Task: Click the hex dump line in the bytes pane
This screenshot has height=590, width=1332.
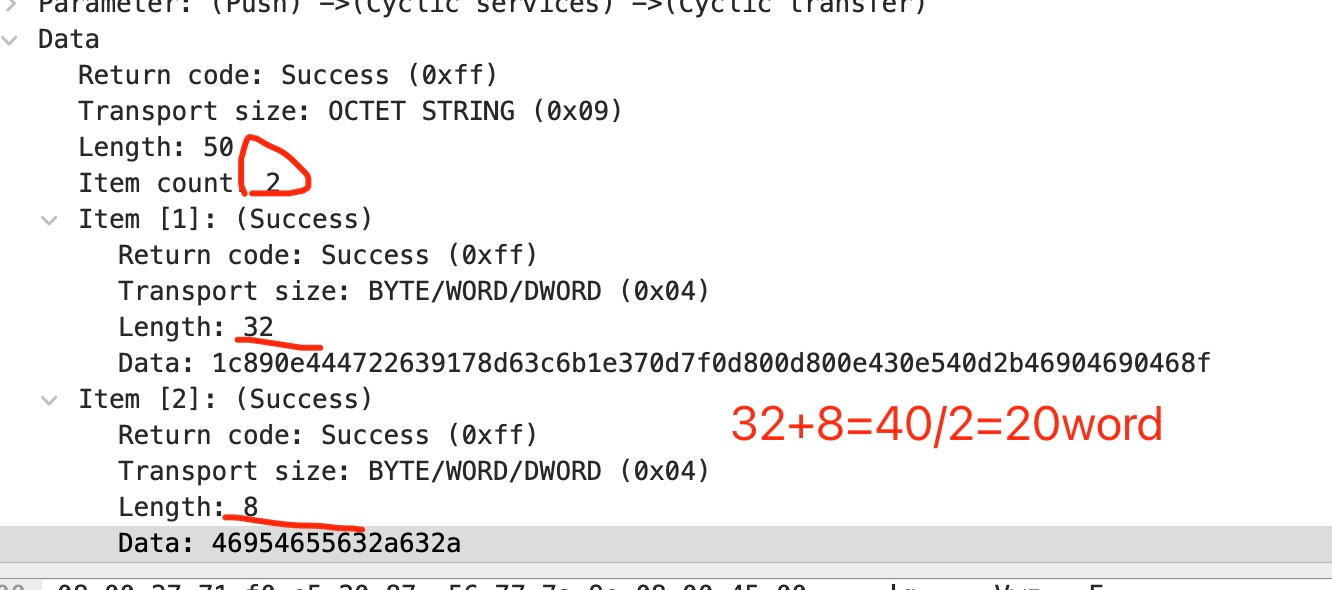Action: [430, 585]
